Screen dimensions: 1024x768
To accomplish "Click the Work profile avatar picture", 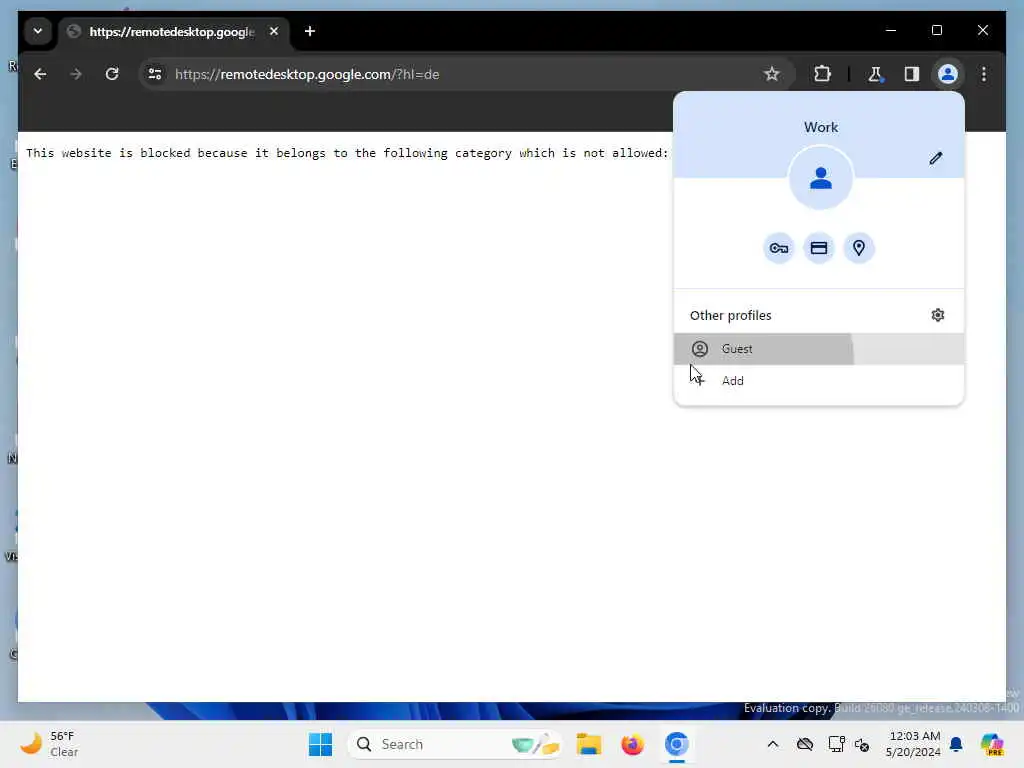I will [821, 178].
